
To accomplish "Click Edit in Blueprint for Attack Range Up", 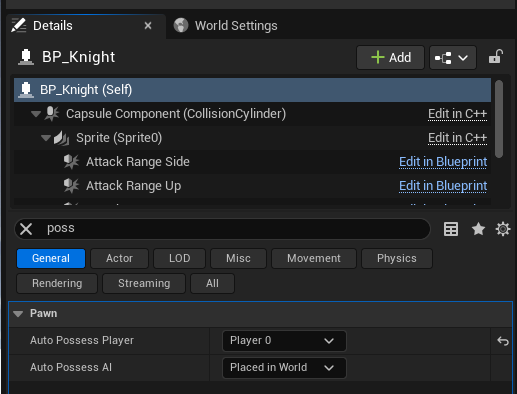I will [443, 186].
